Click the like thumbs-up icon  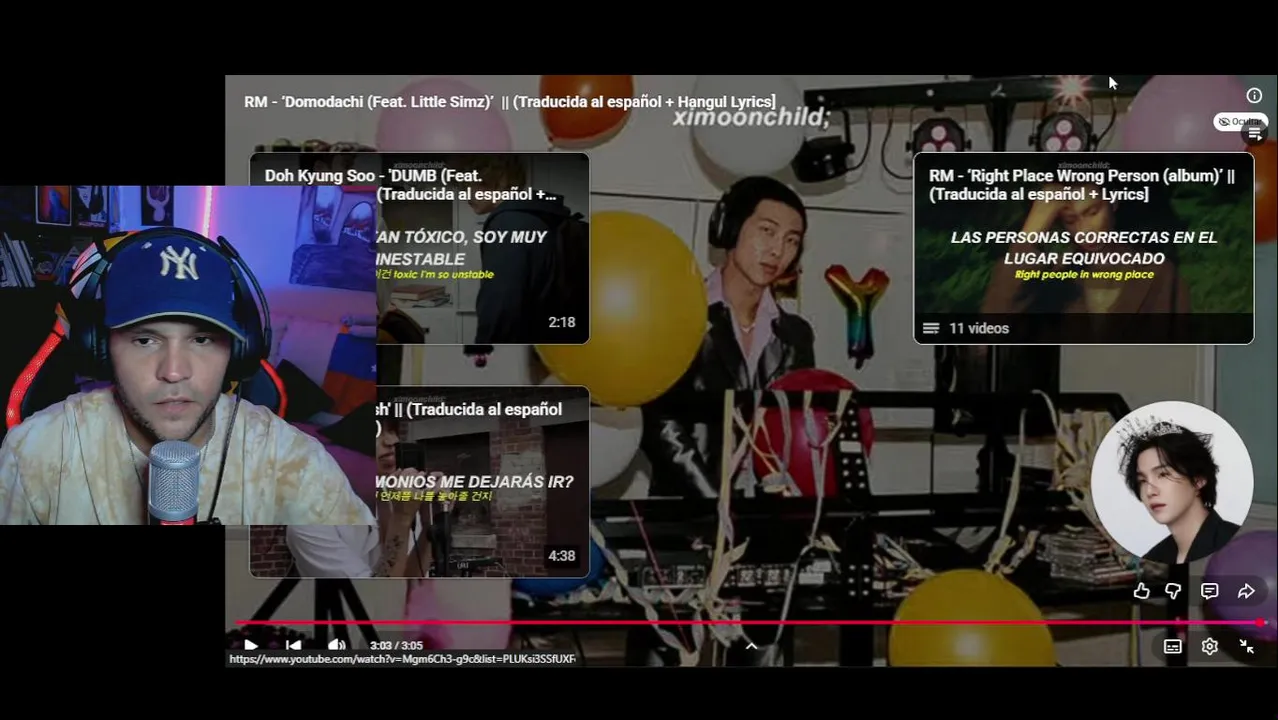coord(1141,591)
